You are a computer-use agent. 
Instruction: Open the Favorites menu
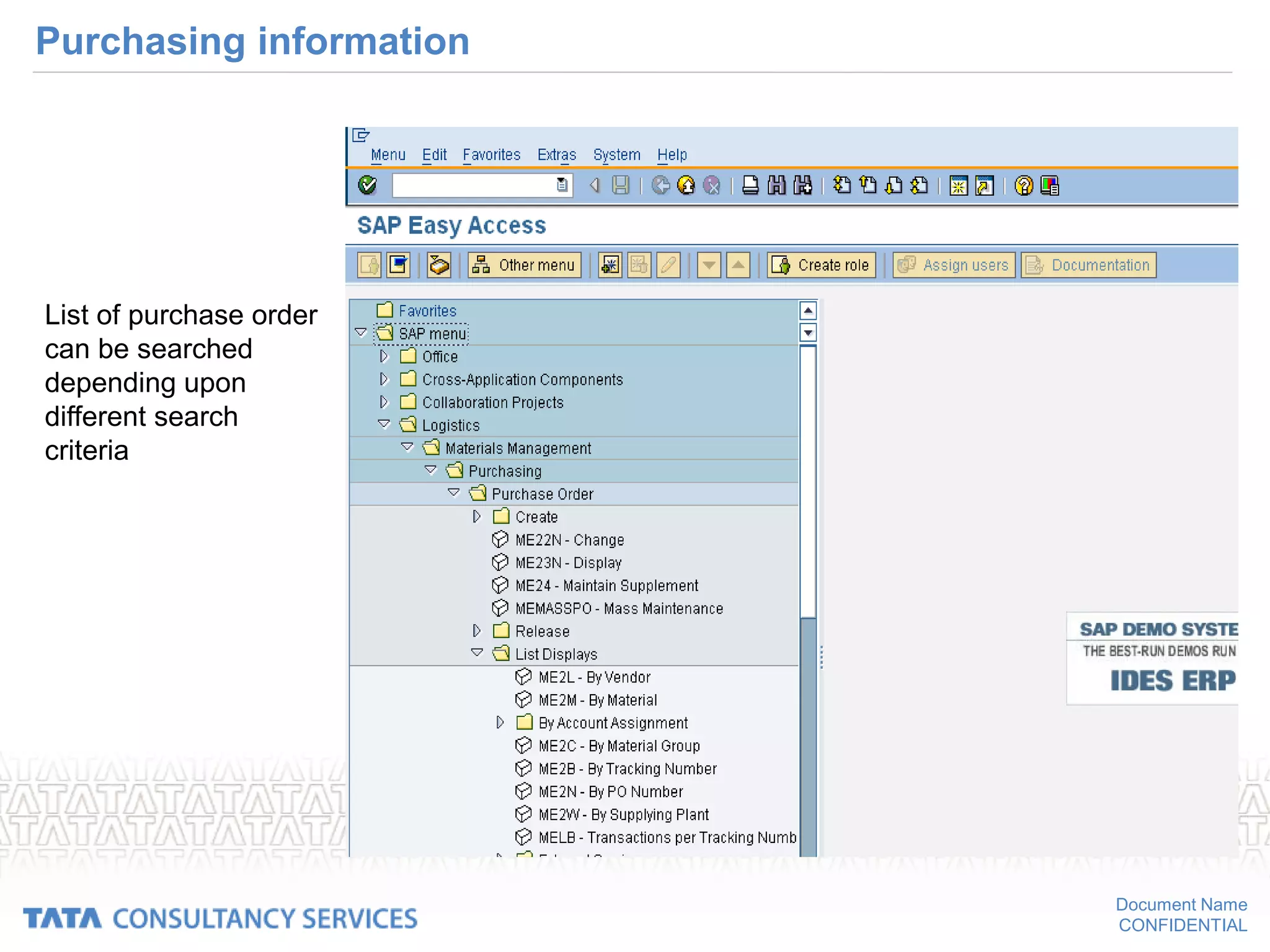(x=491, y=155)
